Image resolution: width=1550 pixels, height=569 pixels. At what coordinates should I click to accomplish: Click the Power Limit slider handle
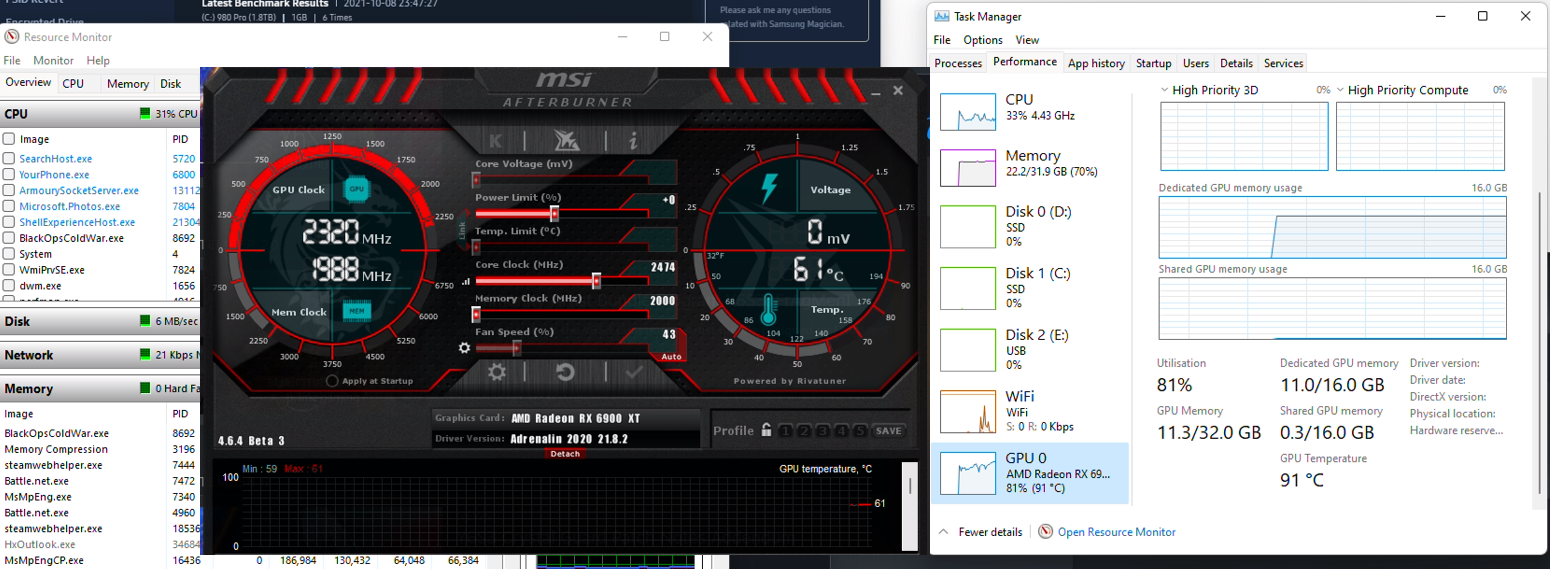[554, 213]
